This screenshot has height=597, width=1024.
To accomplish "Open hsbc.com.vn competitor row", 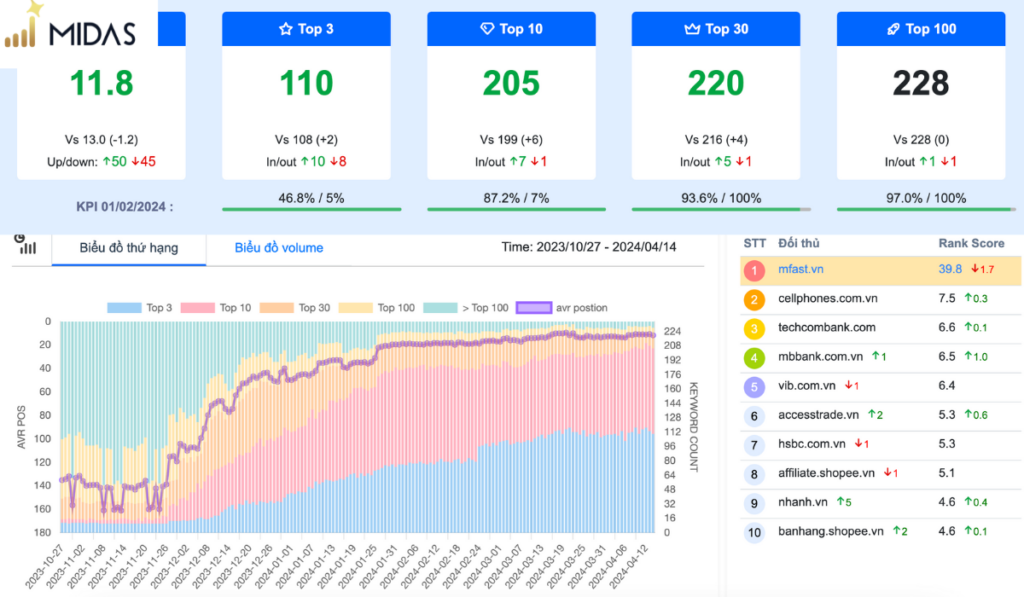I will (880, 444).
